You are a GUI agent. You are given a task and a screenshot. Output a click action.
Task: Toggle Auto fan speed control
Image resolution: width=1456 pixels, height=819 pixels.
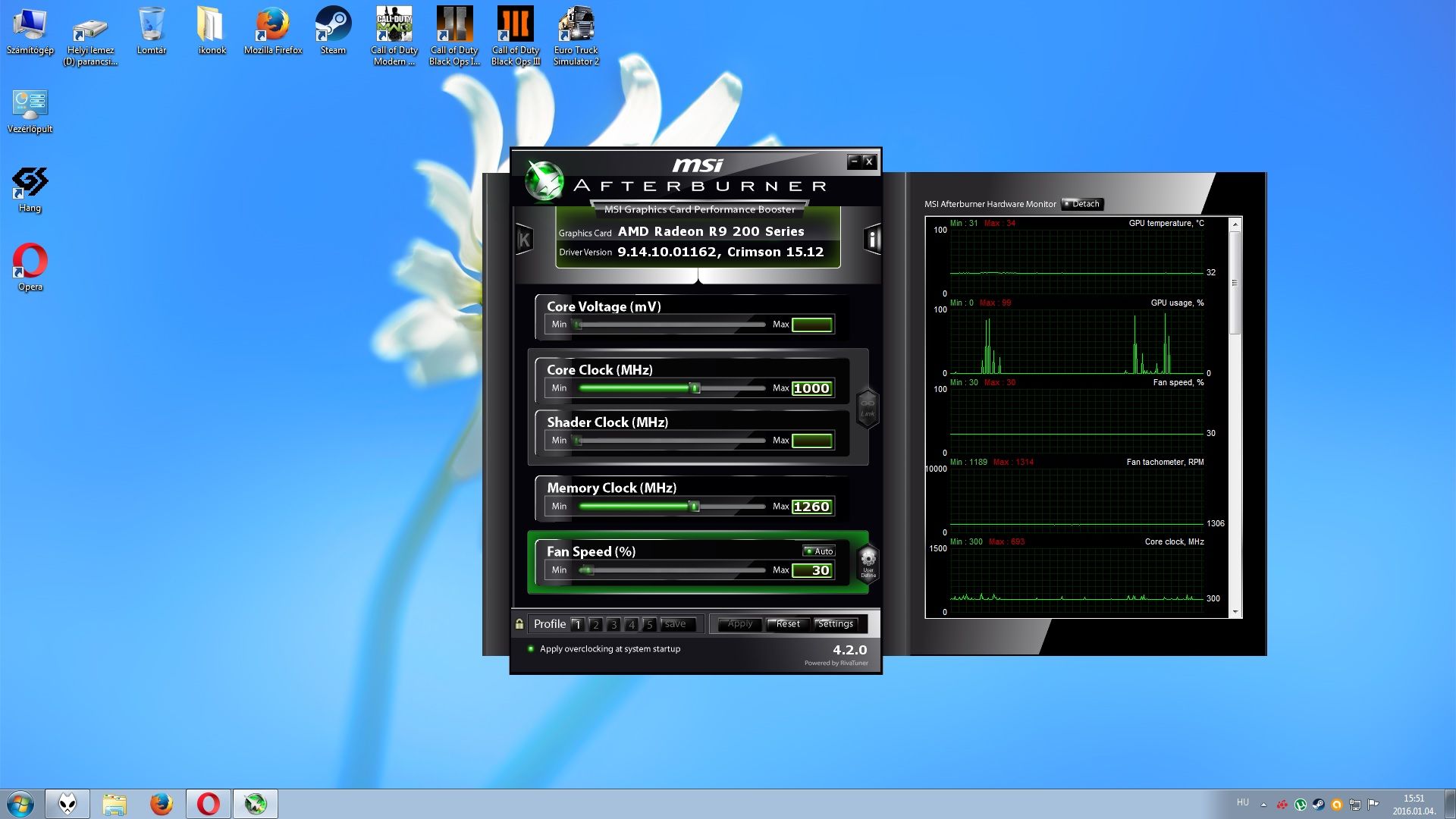[819, 551]
